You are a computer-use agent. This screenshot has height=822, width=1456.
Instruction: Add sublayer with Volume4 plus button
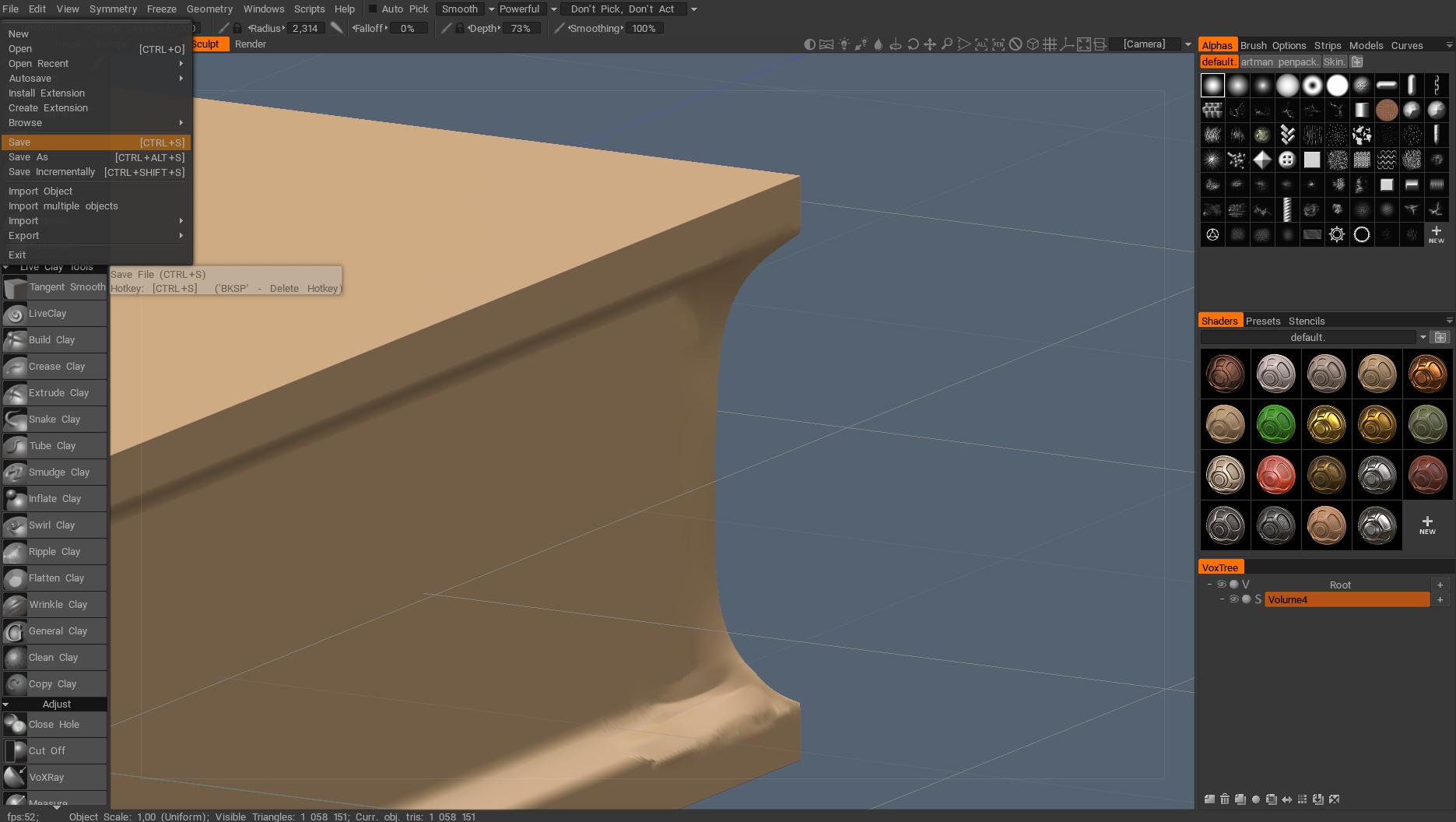(x=1440, y=599)
